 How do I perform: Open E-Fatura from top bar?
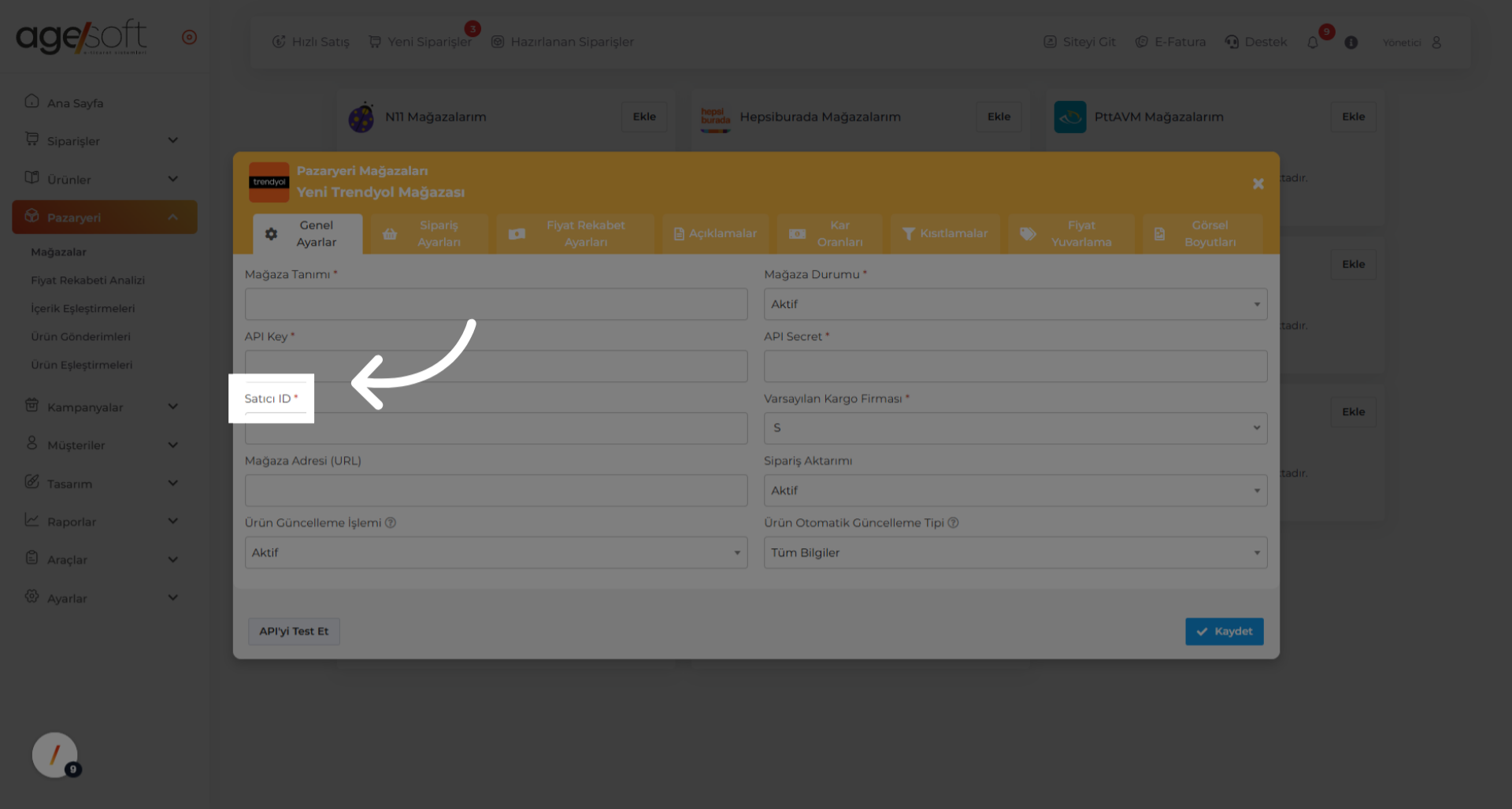pos(1170,42)
